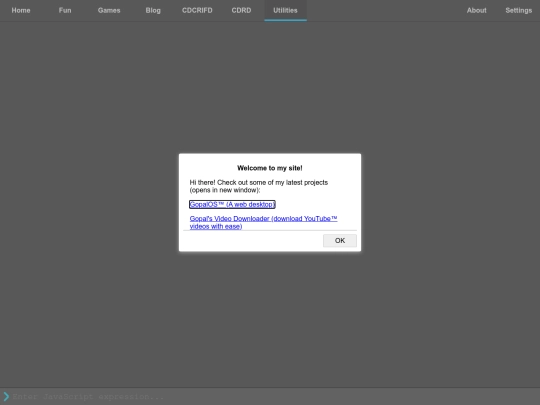Open the Fun menu item
Image resolution: width=540 pixels, height=405 pixels.
point(65,10)
